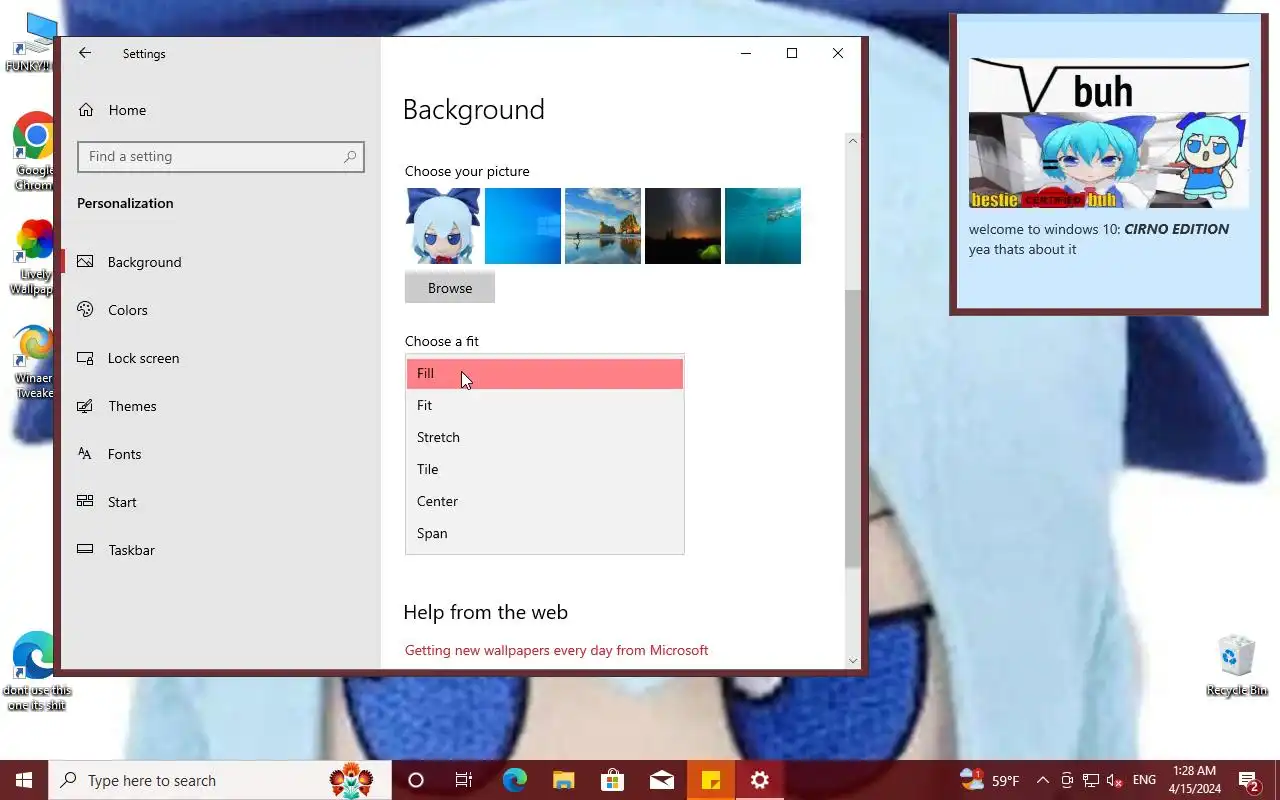Choose Center in fit dropdown
Viewport: 1280px width, 800px height.
point(545,501)
